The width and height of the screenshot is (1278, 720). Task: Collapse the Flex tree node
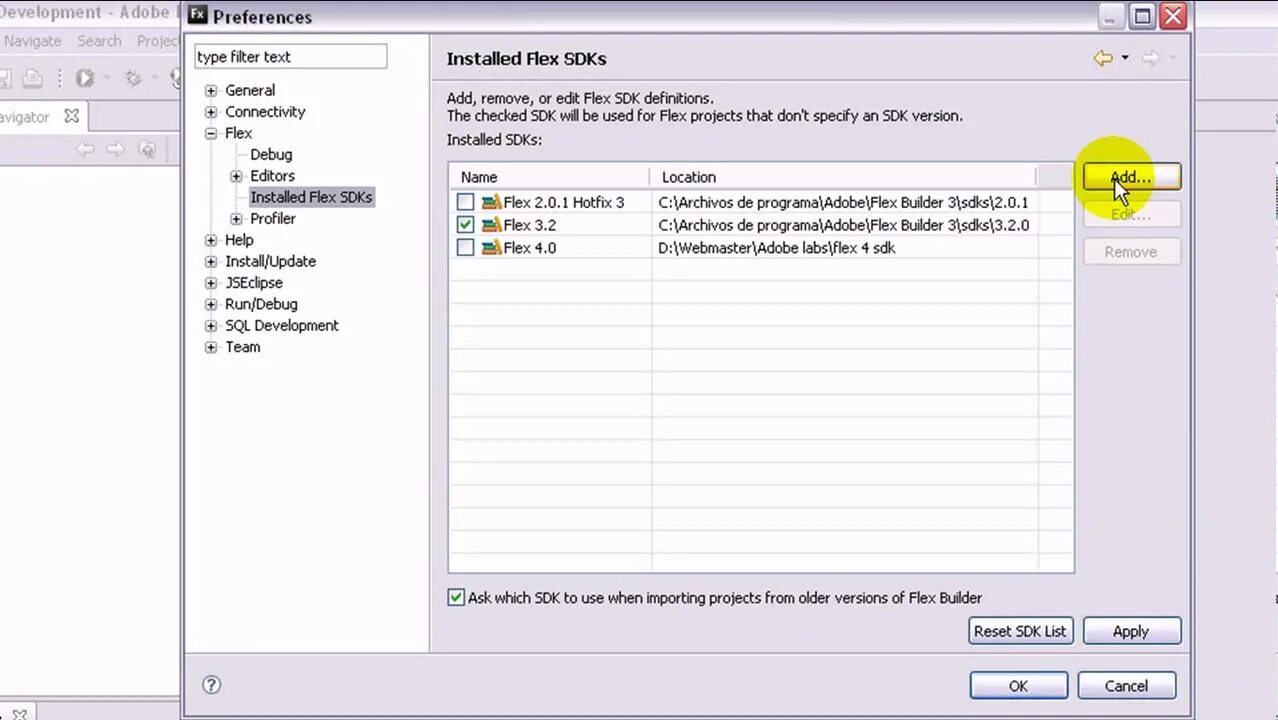[x=211, y=133]
